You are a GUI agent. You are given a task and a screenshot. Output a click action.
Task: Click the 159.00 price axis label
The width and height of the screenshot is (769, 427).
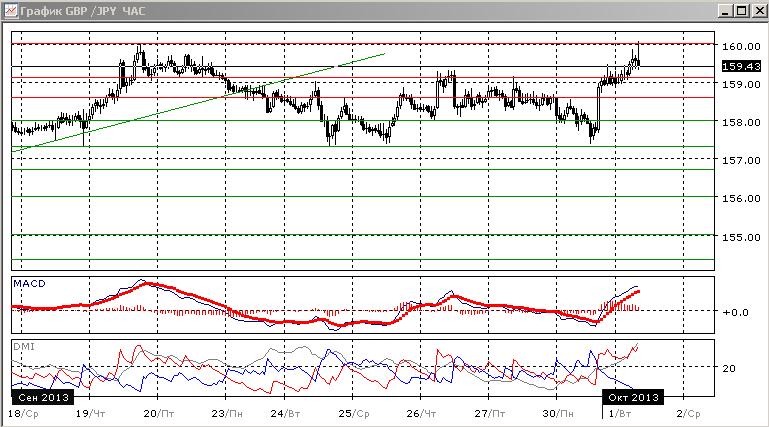[741, 84]
